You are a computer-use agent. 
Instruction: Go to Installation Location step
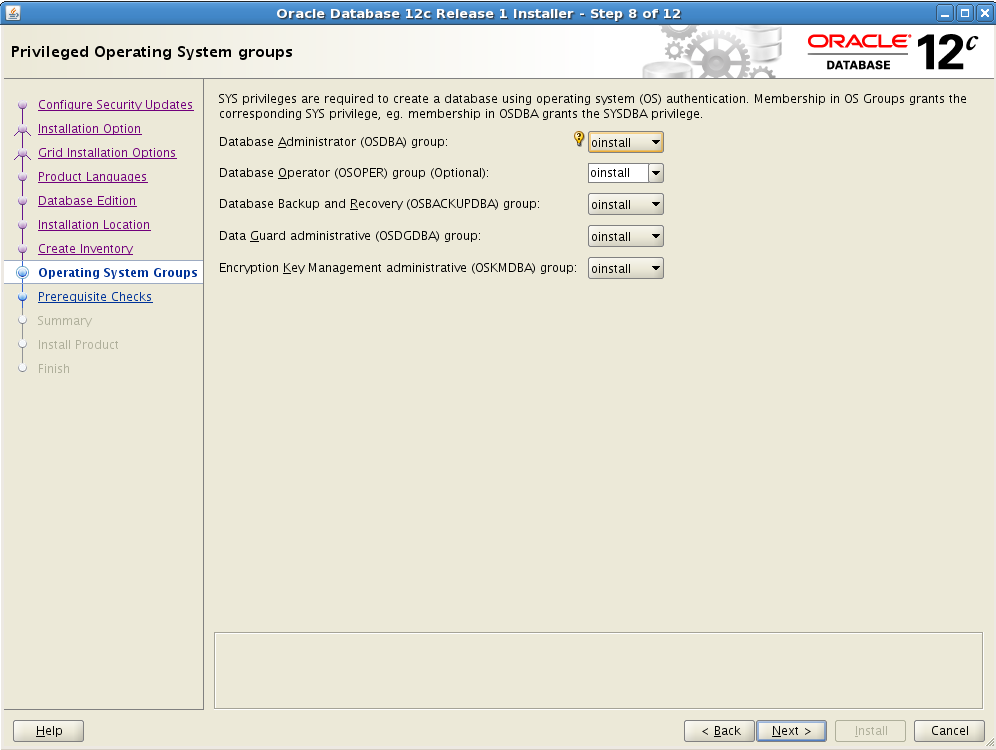[x=94, y=225]
